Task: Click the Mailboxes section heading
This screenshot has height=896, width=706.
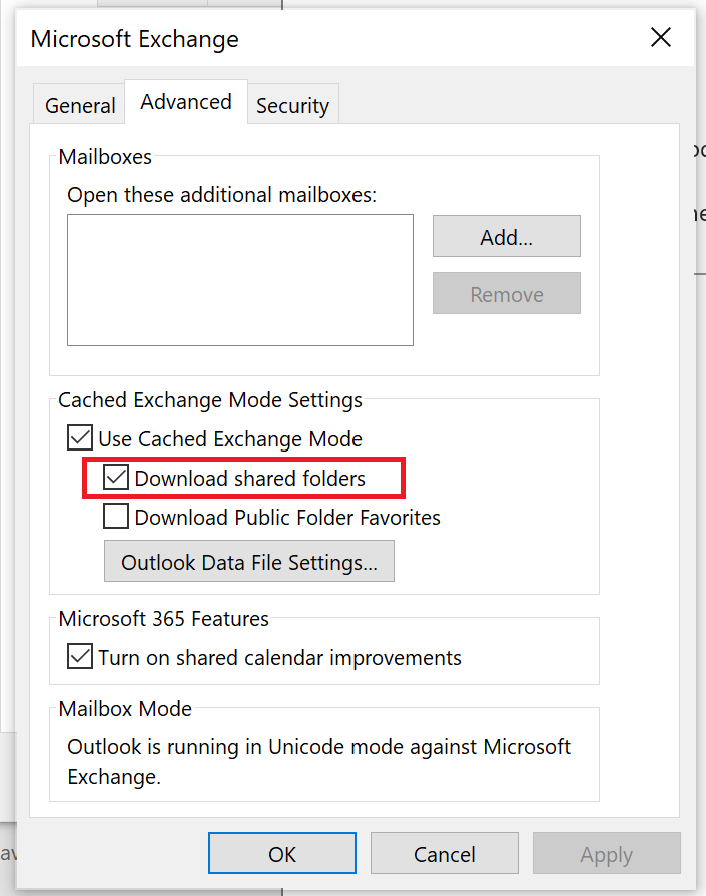Action: [x=104, y=157]
